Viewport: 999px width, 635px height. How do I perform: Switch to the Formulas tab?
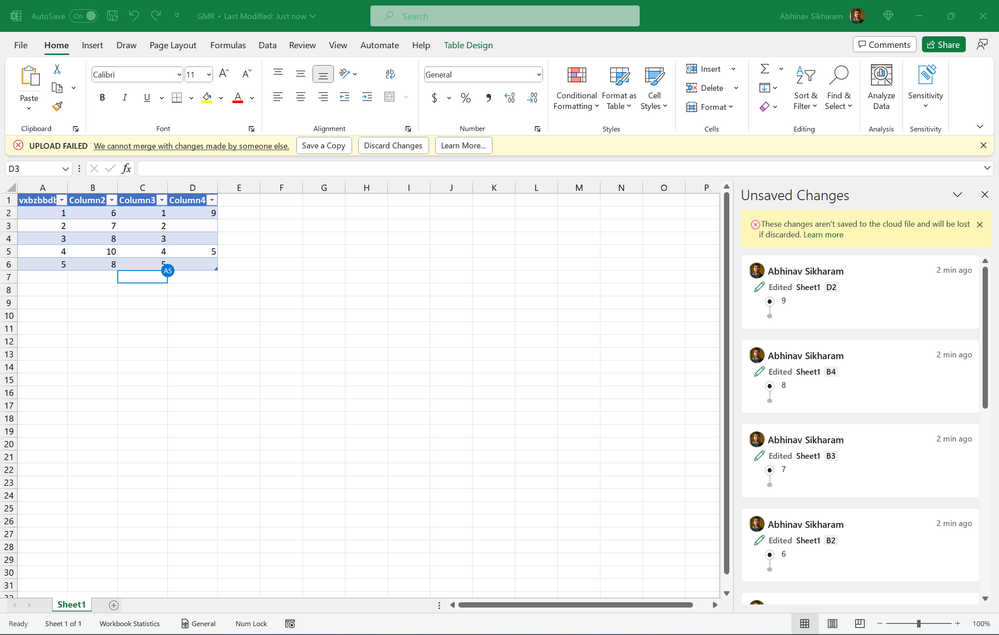(x=227, y=45)
